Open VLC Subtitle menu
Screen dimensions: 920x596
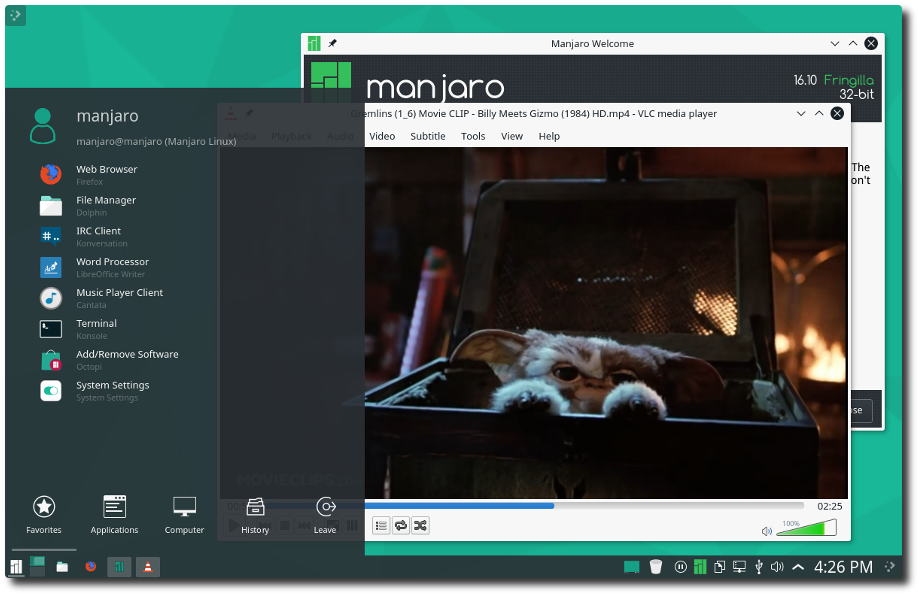point(428,136)
